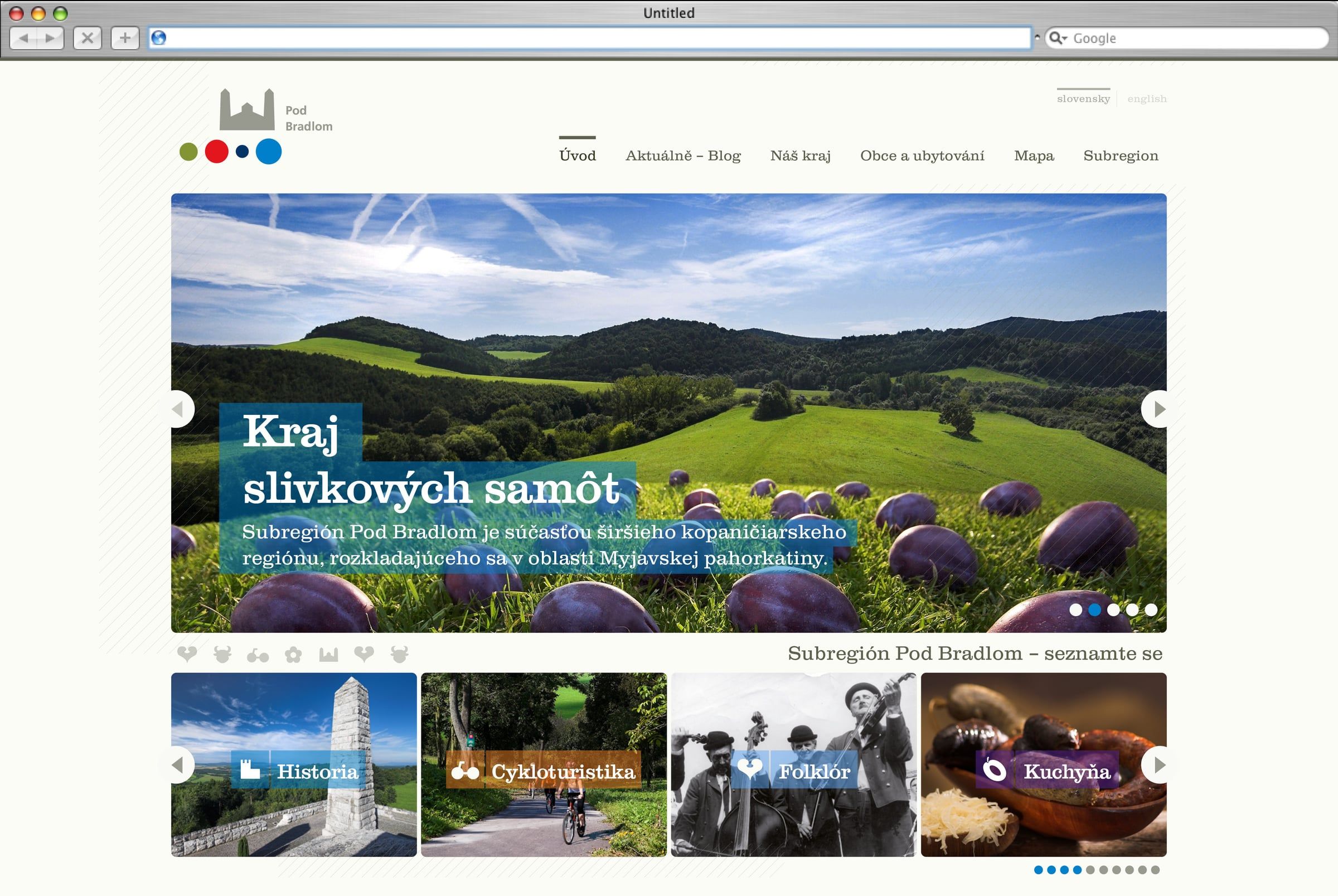Select the first hero slider dot
Image resolution: width=1338 pixels, height=896 pixels.
pyautogui.click(x=1076, y=610)
